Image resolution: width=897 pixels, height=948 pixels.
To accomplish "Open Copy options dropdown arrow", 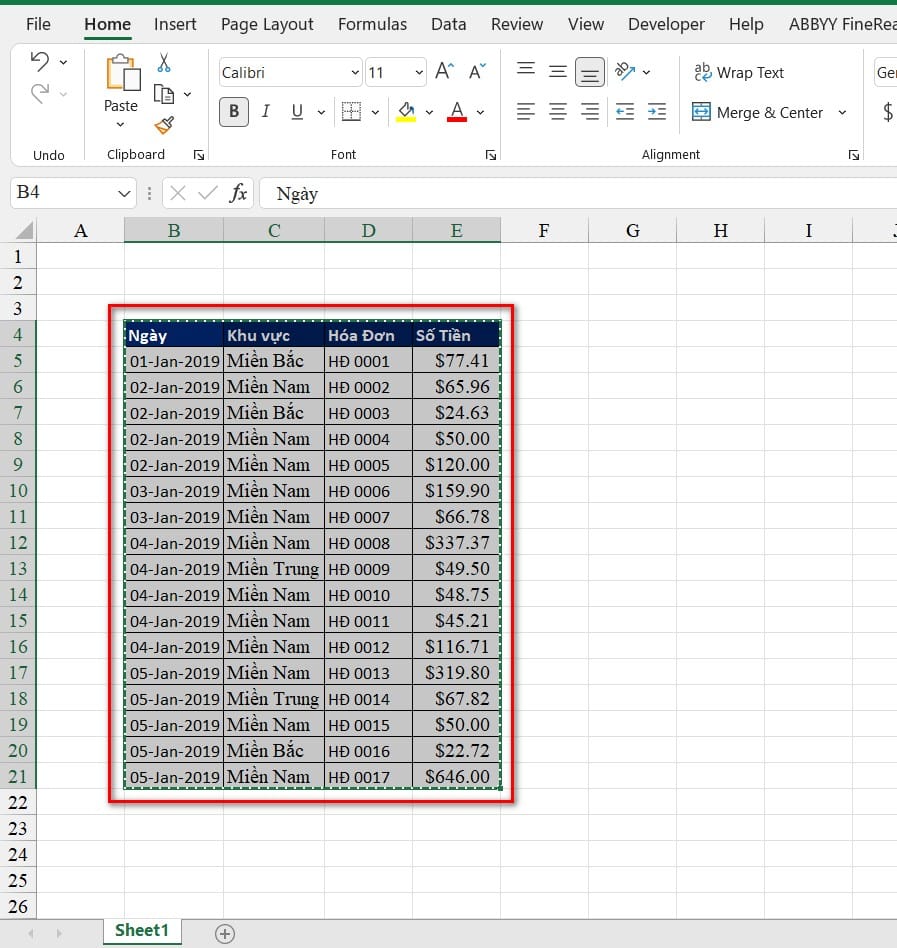I will click(x=187, y=94).
